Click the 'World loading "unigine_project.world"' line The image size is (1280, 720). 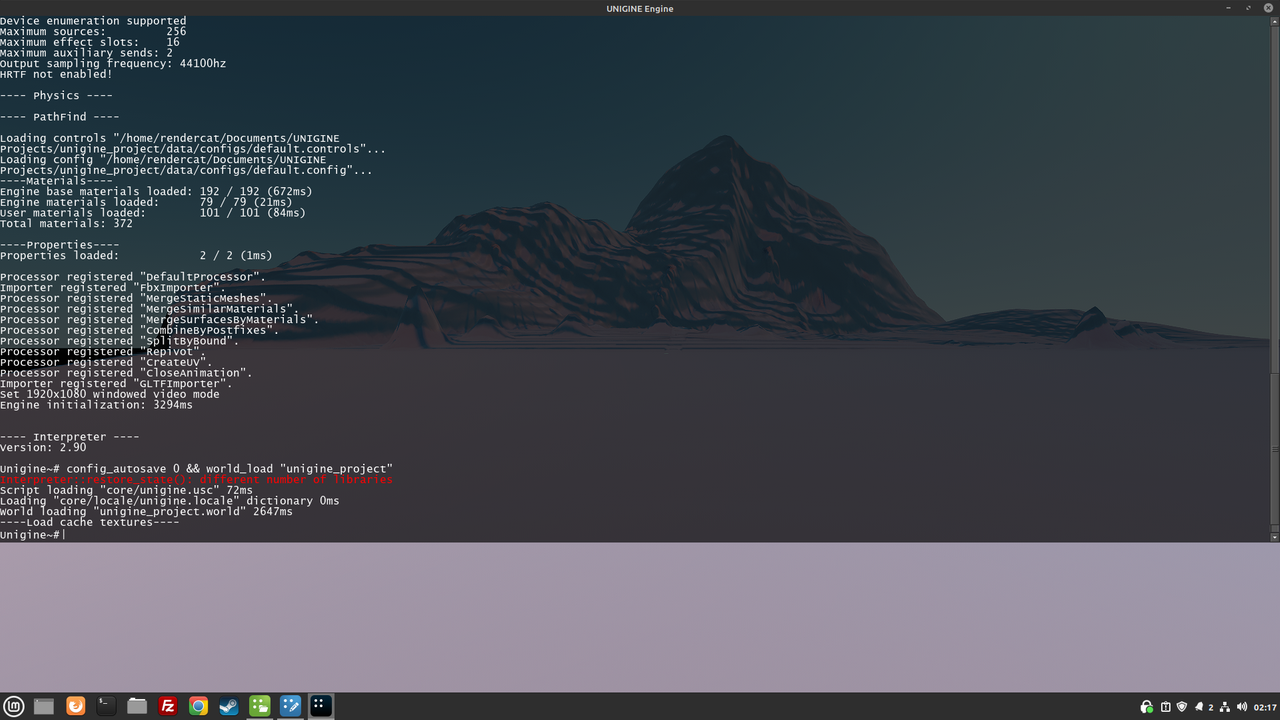pos(146,511)
